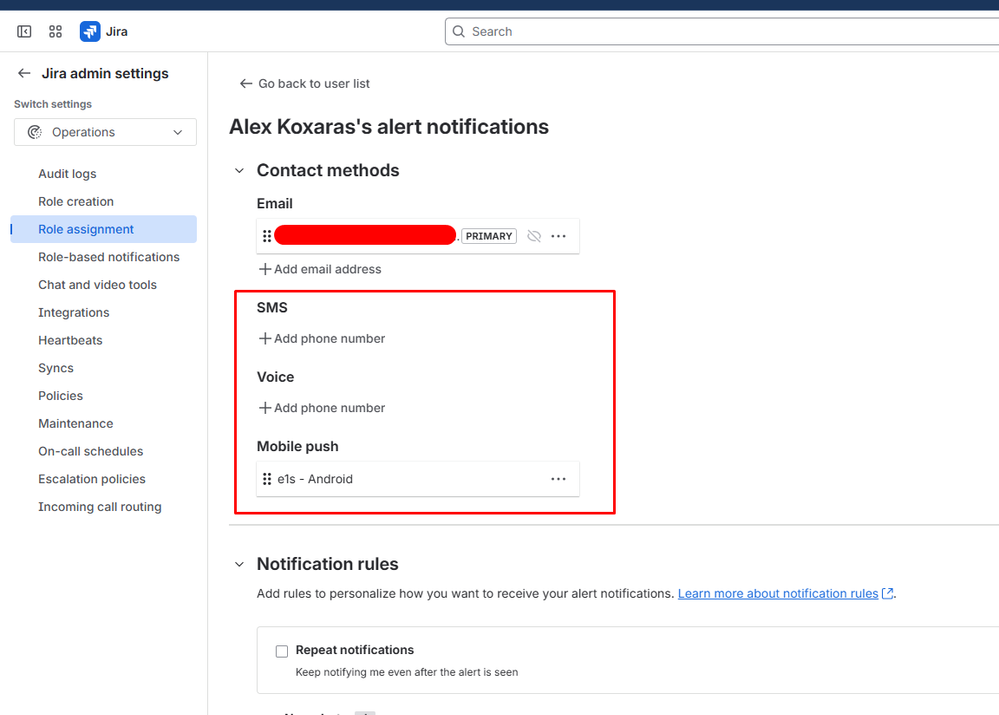Click Add email address
Viewport: 999px width, 715px height.
[327, 269]
